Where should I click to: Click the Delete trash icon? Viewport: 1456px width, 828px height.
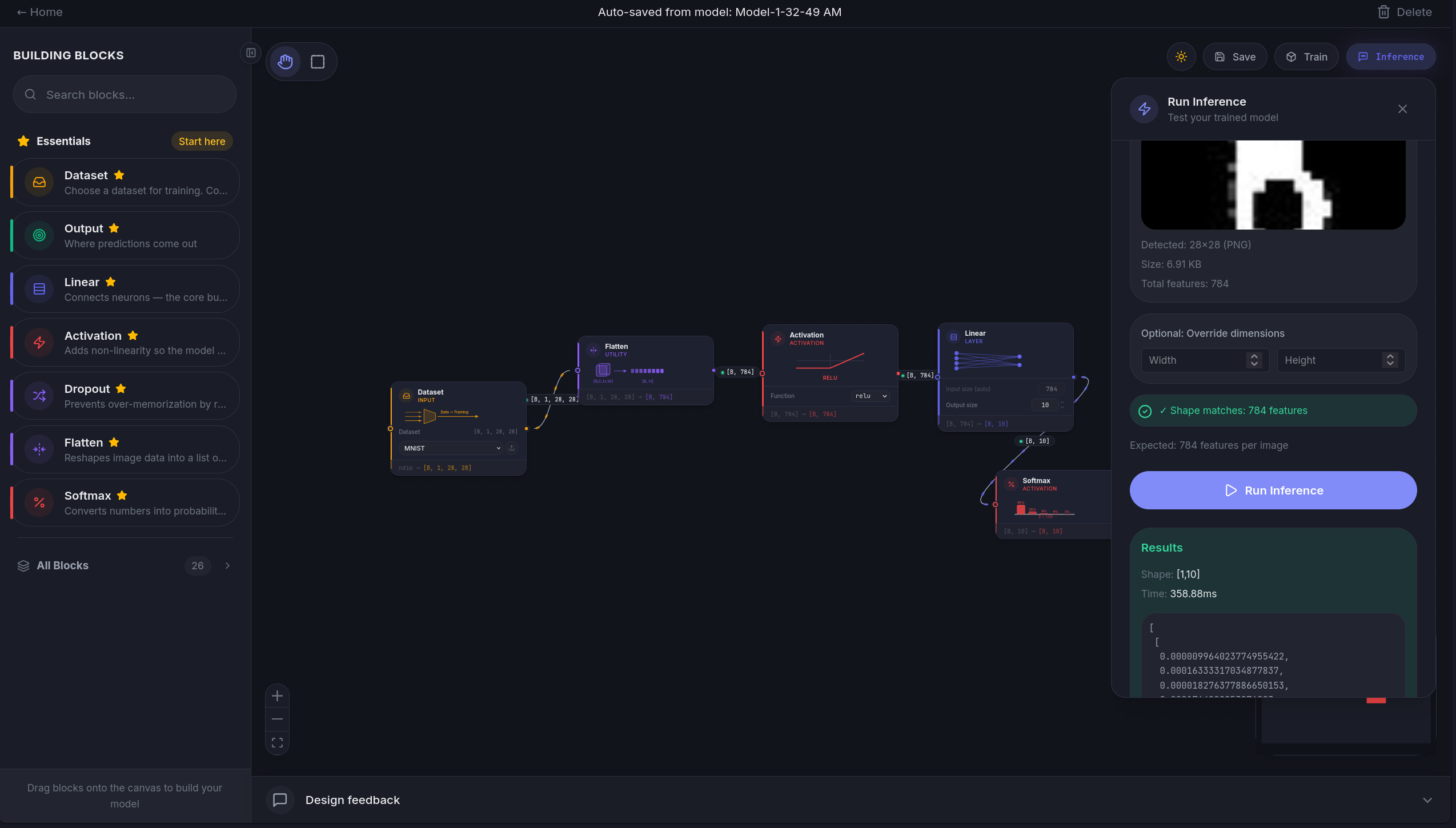[1383, 12]
